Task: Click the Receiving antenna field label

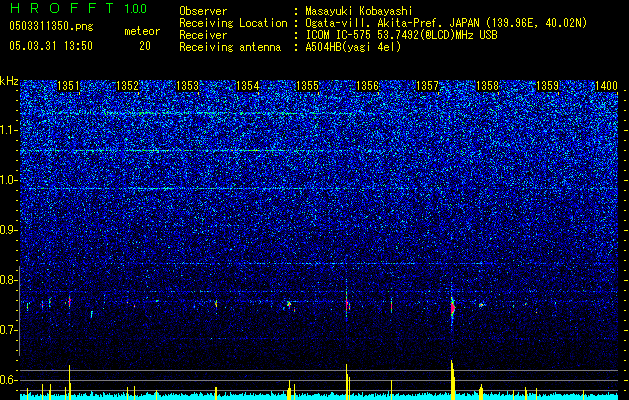Action: point(230,47)
